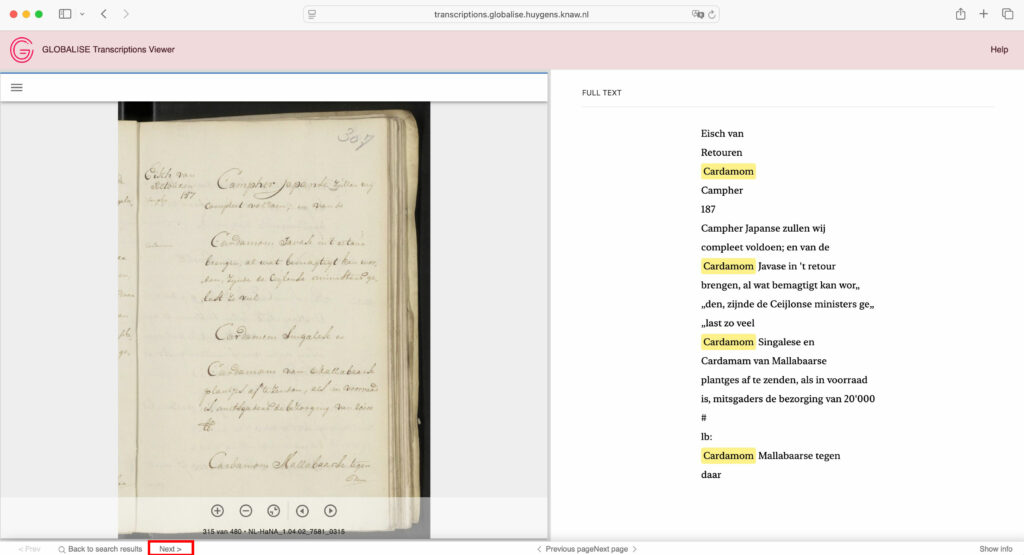Image resolution: width=1024 pixels, height=555 pixels.
Task: Share this page
Action: 960,14
